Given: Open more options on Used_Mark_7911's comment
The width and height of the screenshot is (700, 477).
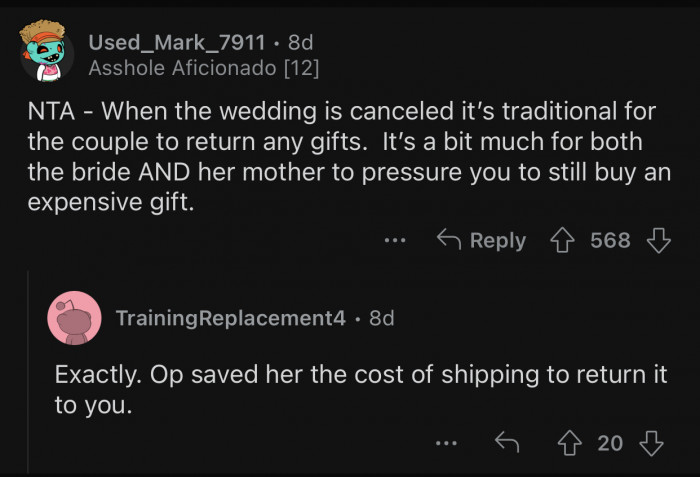Looking at the screenshot, I should pos(396,240).
